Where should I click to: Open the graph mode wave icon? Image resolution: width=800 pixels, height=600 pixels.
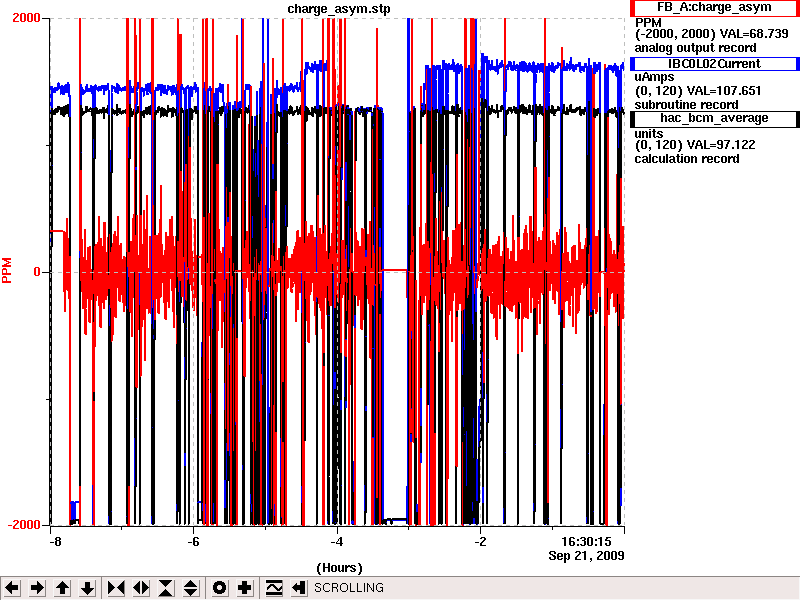coord(273,588)
